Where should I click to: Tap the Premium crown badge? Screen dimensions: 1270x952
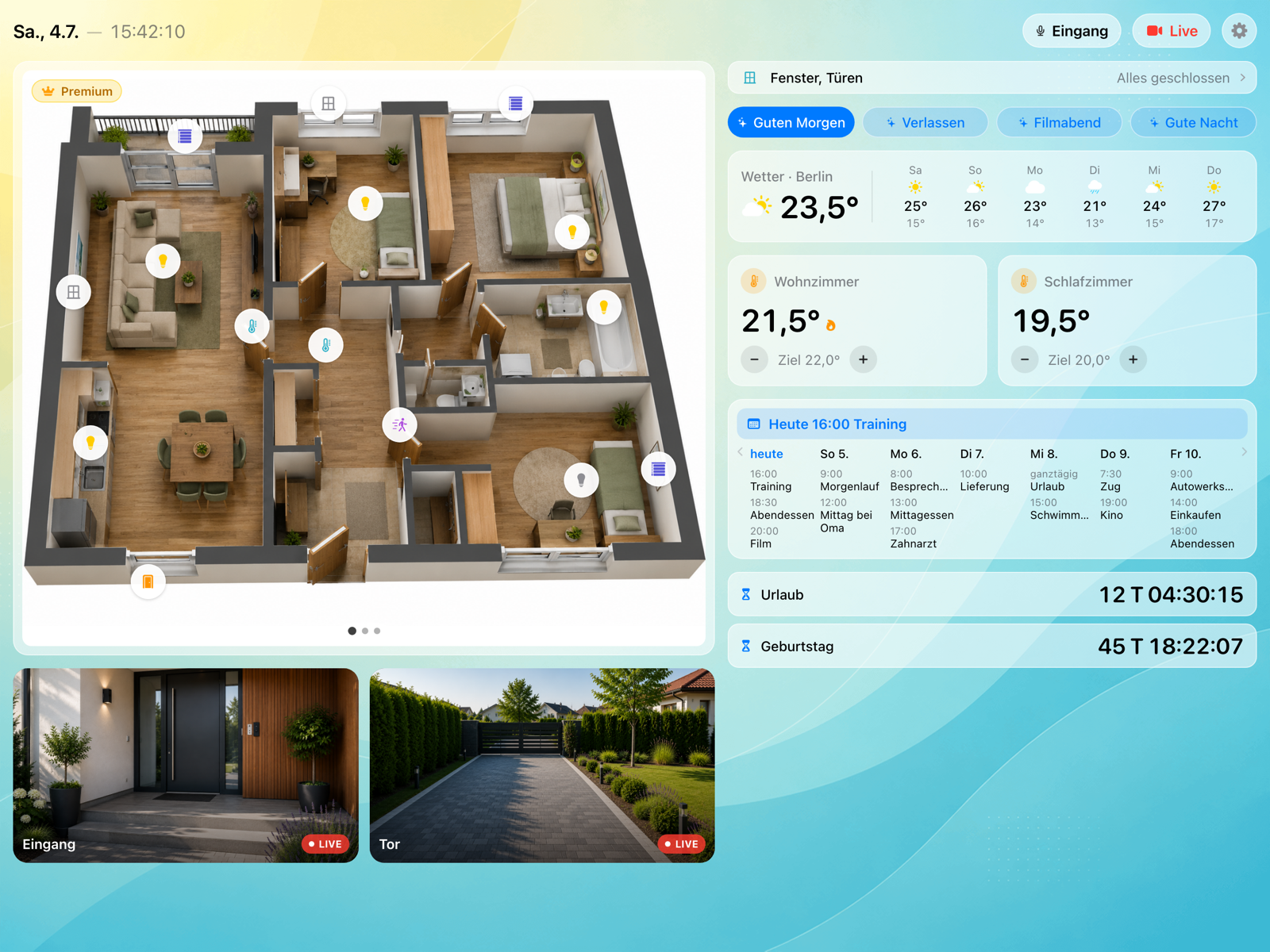click(x=77, y=91)
